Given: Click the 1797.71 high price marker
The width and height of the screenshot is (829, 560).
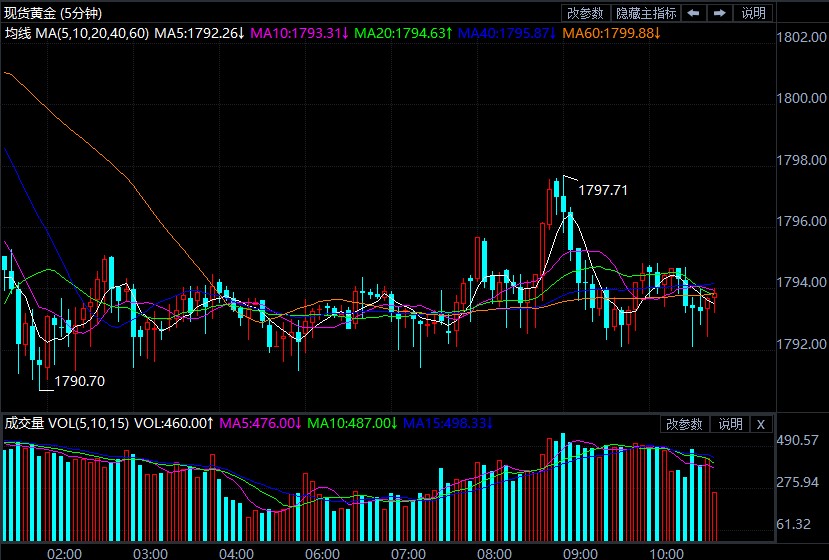Looking at the screenshot, I should 603,190.
